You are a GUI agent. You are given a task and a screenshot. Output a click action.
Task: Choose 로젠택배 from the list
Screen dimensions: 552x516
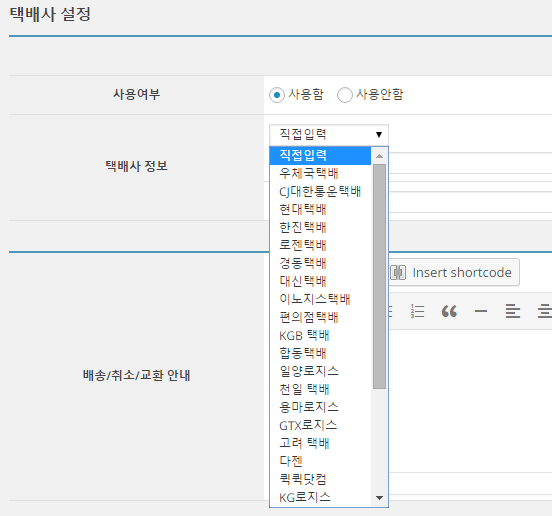tap(320, 245)
